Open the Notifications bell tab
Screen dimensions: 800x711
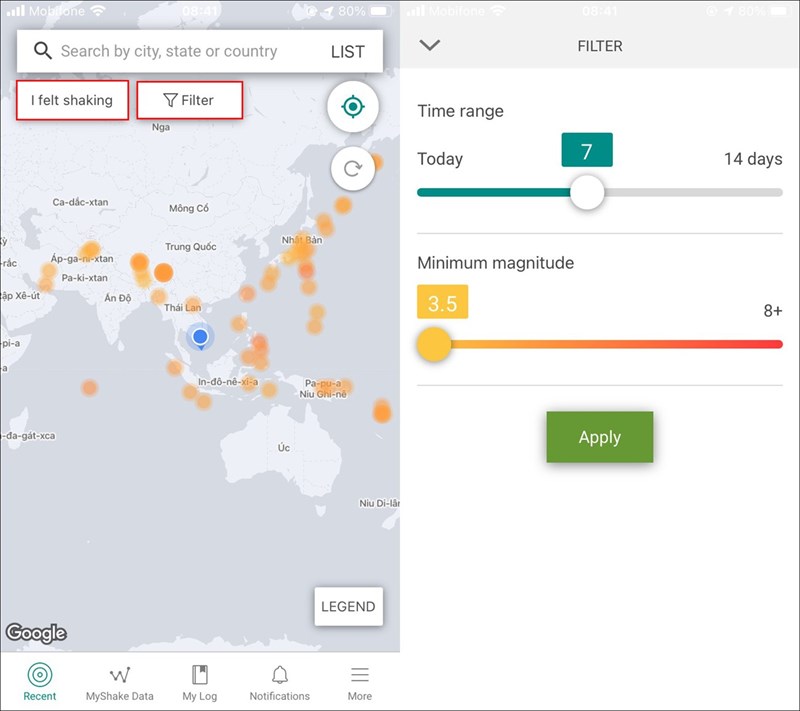279,682
